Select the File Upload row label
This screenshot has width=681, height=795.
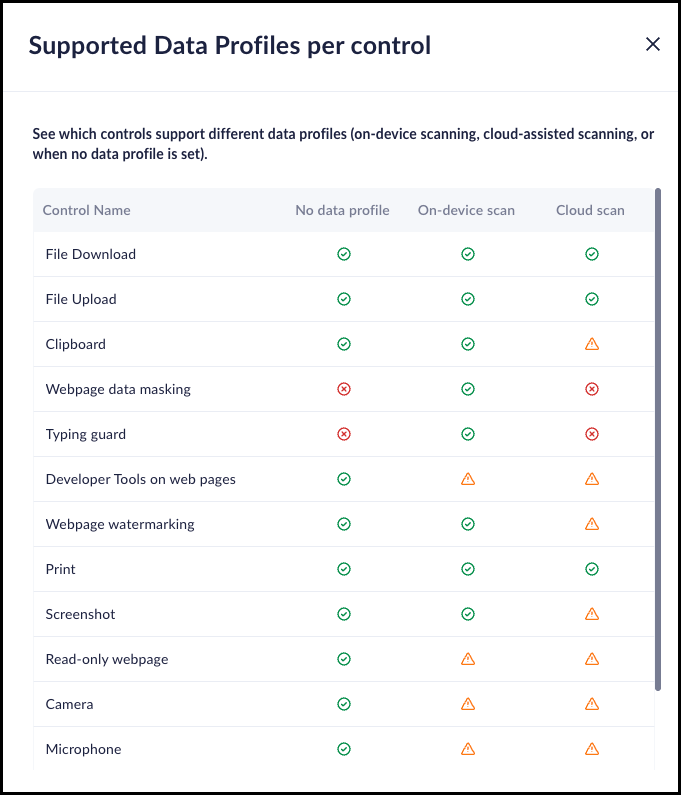pyautogui.click(x=81, y=299)
